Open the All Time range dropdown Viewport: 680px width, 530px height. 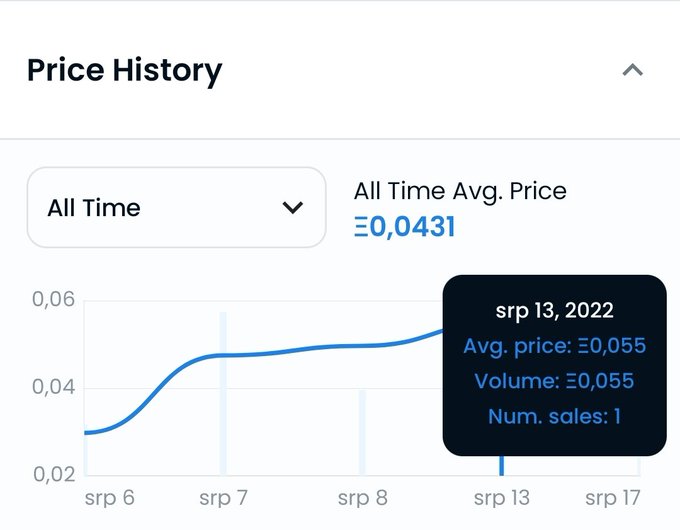click(x=176, y=208)
